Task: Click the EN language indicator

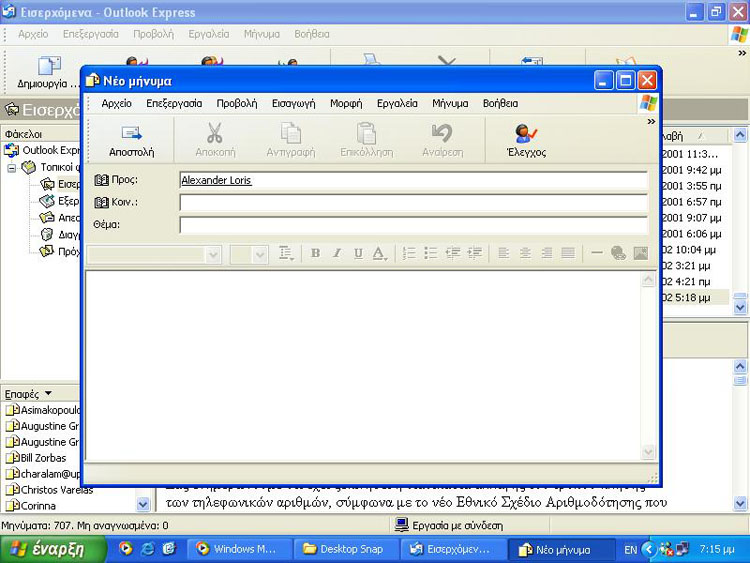Action: (x=630, y=550)
